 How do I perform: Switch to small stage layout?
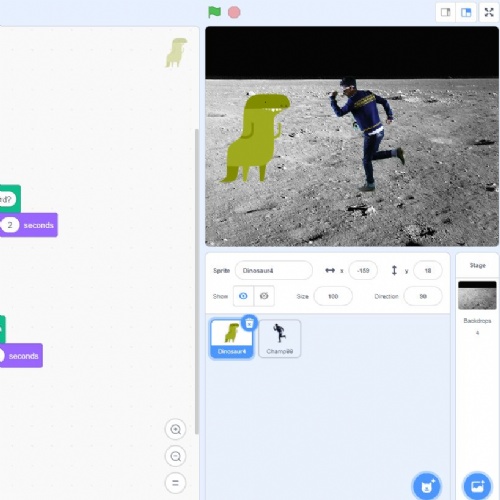446,13
